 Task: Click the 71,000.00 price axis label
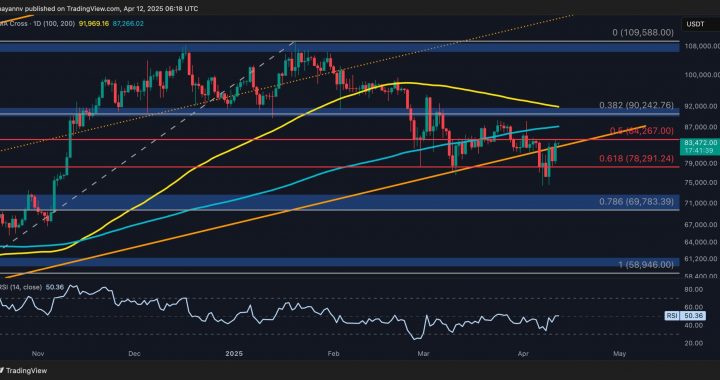click(700, 203)
